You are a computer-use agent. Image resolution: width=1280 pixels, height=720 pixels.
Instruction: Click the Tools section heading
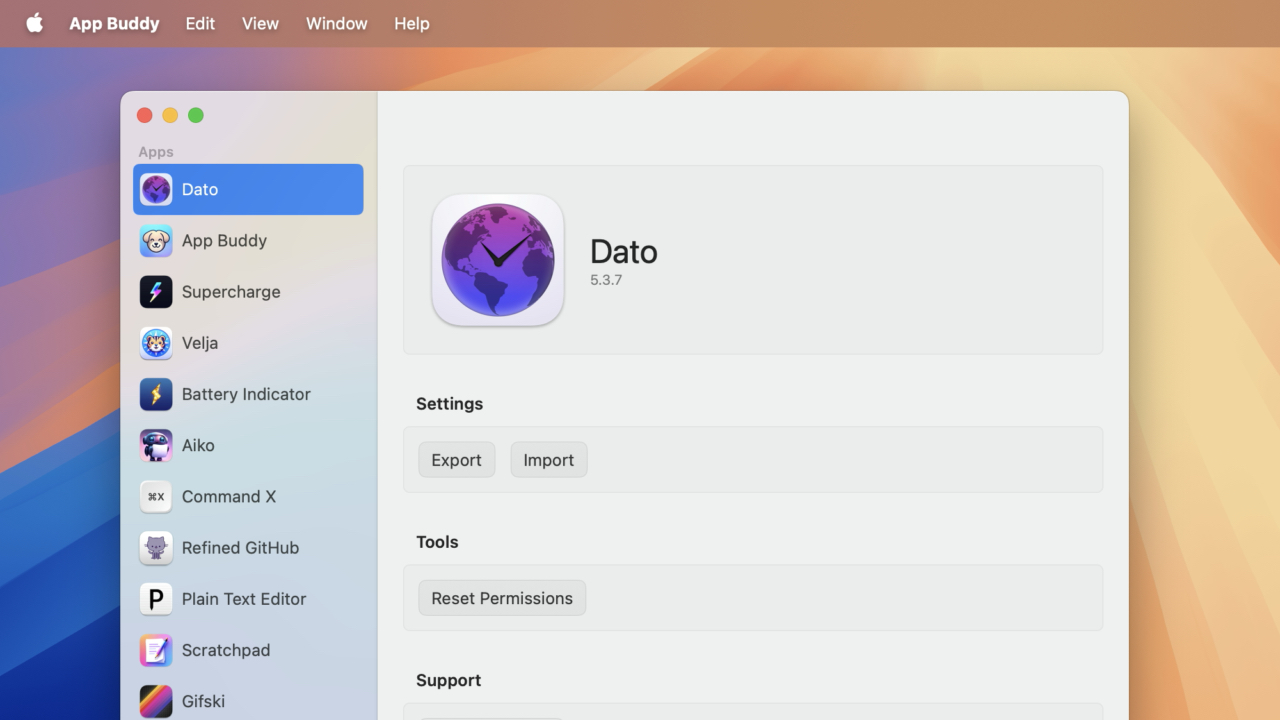(437, 542)
